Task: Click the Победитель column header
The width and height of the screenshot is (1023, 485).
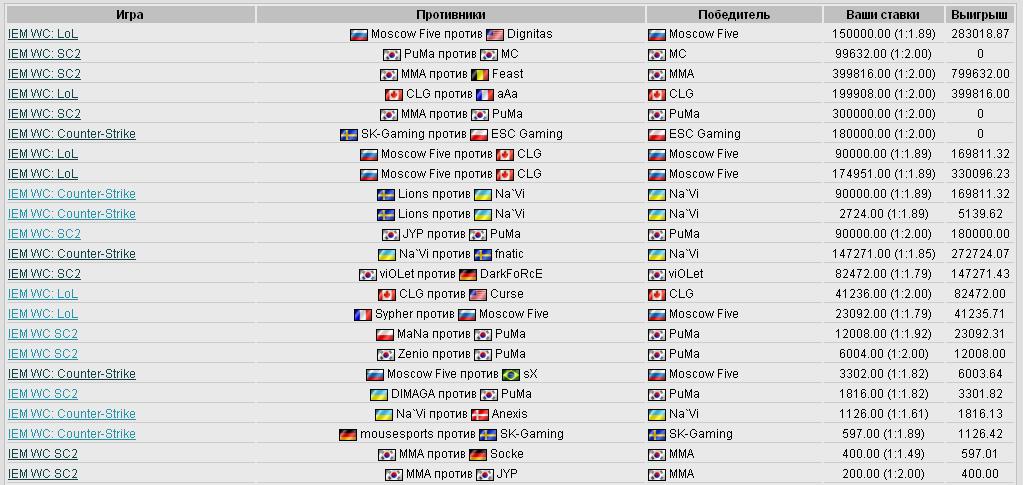Action: 734,14
